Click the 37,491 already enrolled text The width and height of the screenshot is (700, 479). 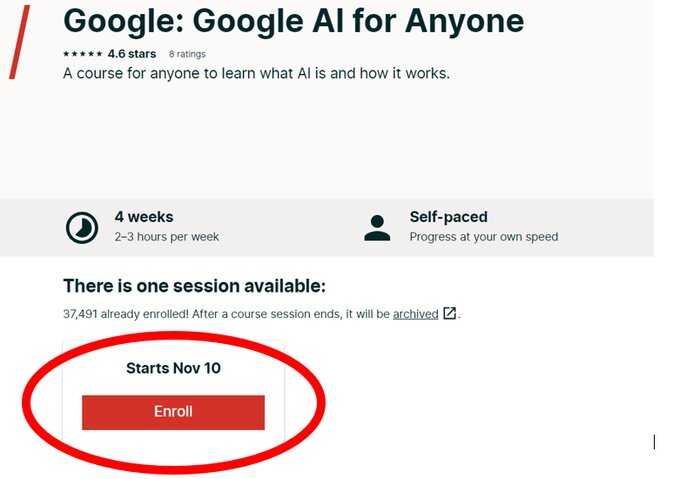tap(126, 314)
